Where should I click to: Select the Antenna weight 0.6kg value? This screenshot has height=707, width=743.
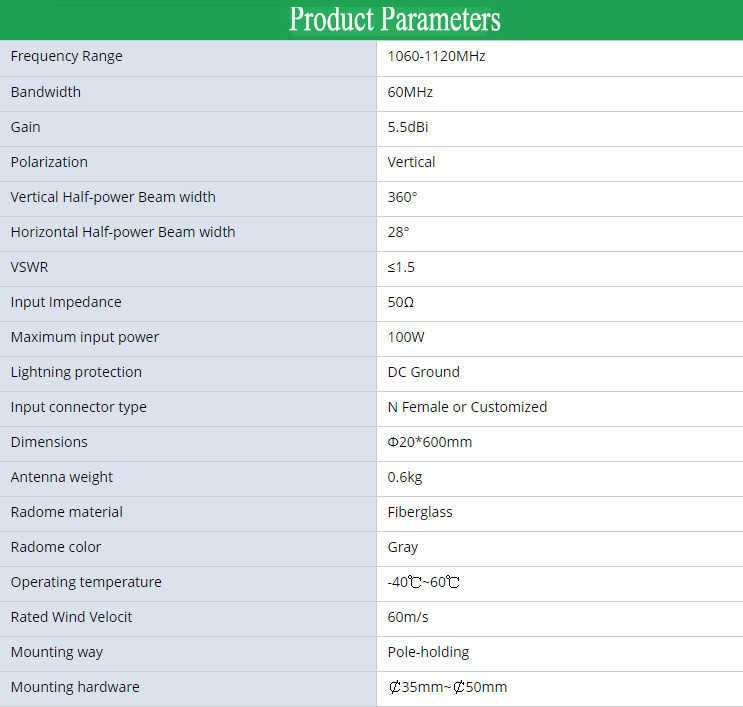point(404,477)
